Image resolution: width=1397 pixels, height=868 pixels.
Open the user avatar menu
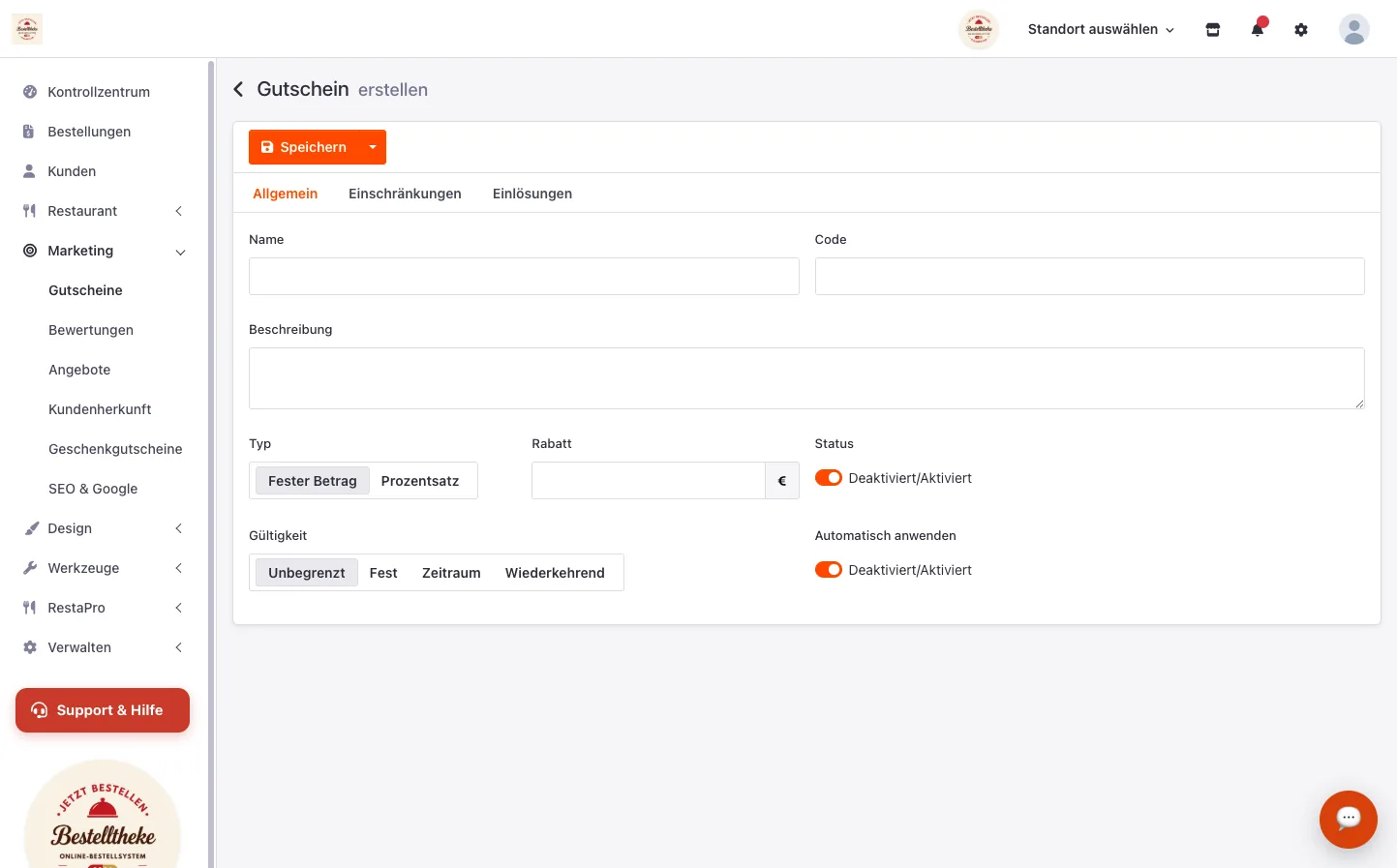[1354, 29]
